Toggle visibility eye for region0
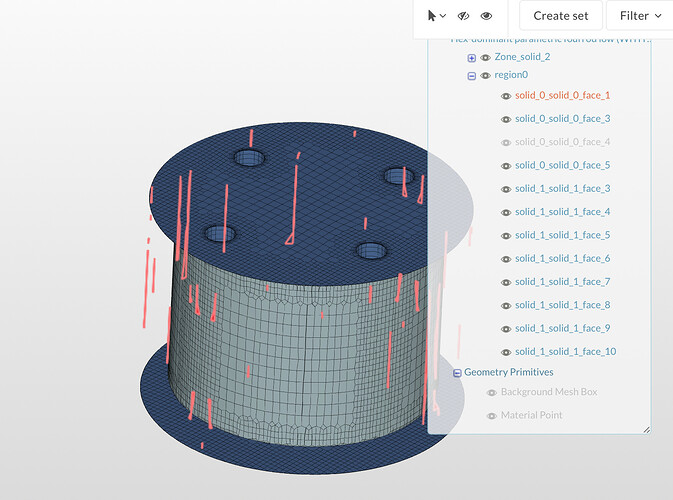The width and height of the screenshot is (673, 500). [x=485, y=76]
